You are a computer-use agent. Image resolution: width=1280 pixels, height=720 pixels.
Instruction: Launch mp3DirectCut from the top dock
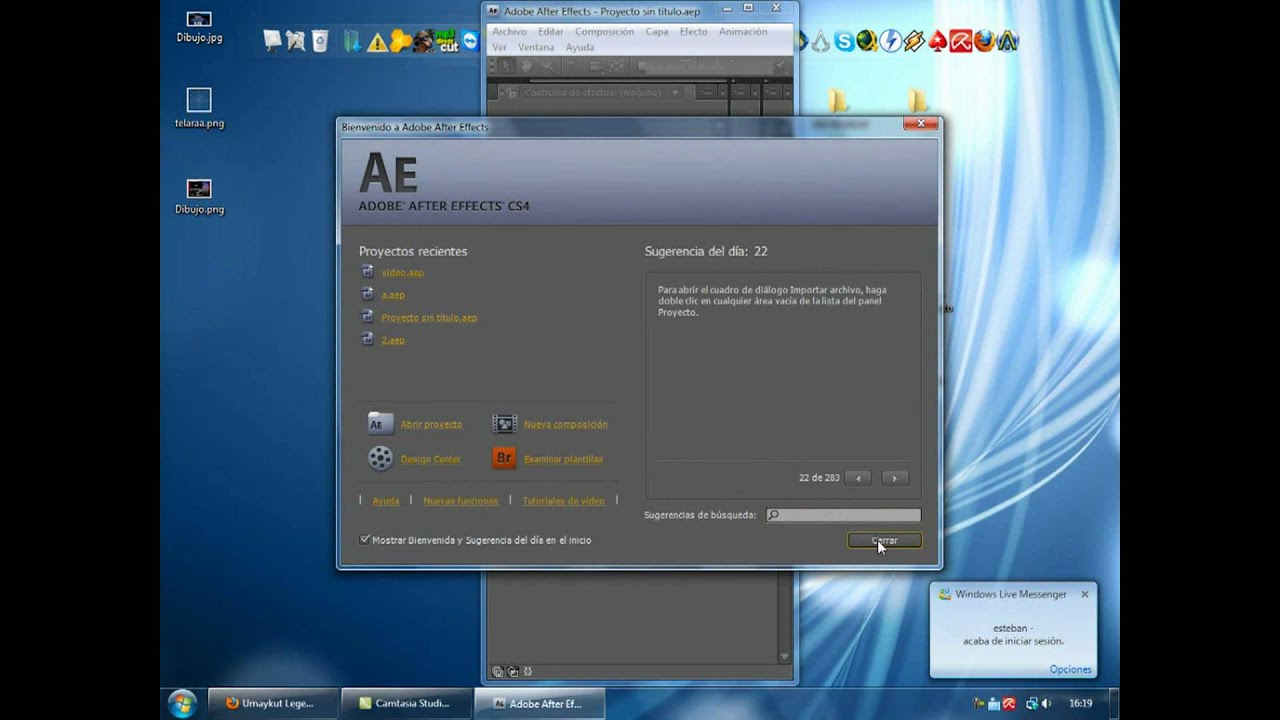click(x=447, y=41)
